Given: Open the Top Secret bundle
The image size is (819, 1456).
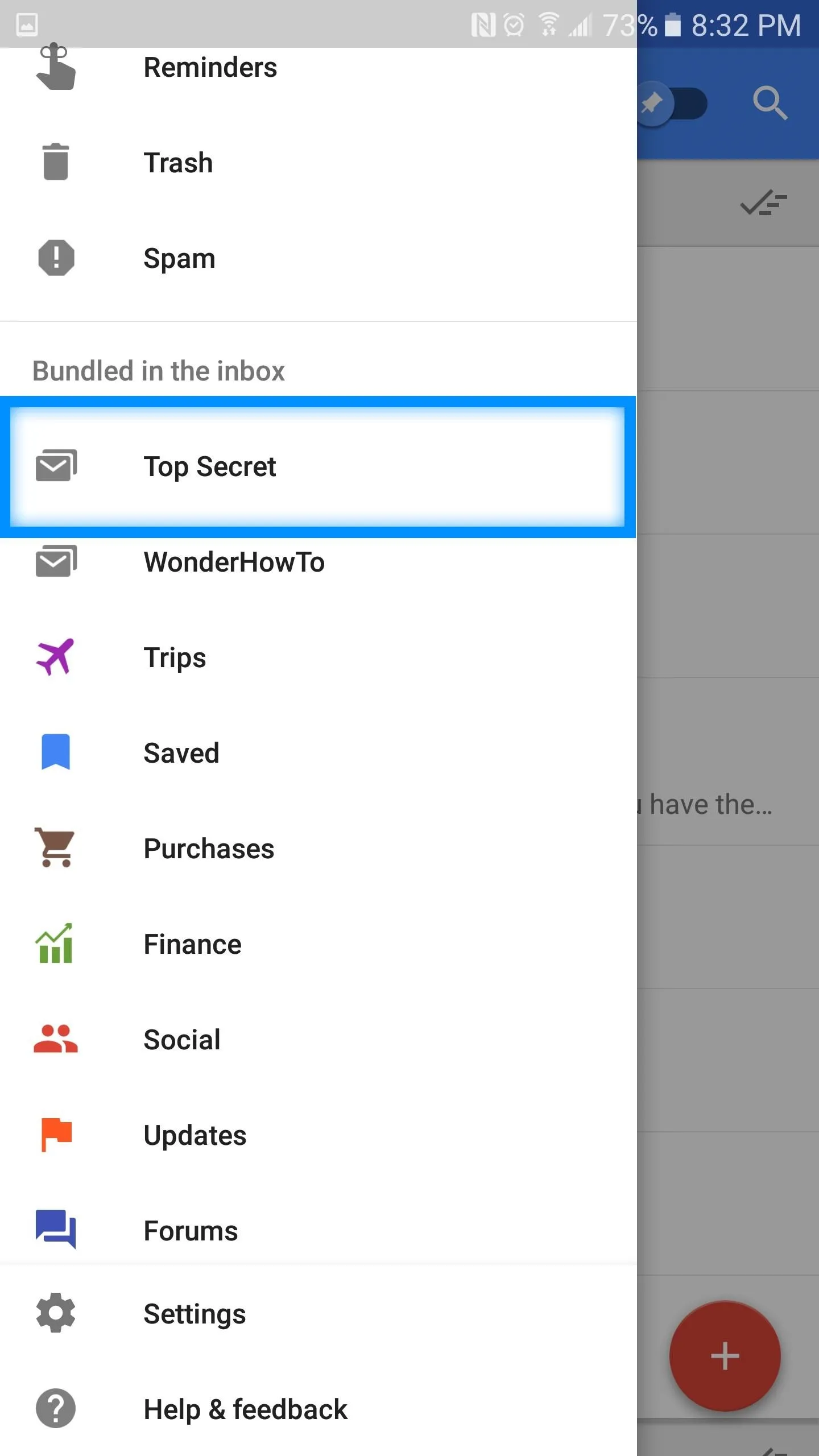Looking at the screenshot, I should [318, 466].
